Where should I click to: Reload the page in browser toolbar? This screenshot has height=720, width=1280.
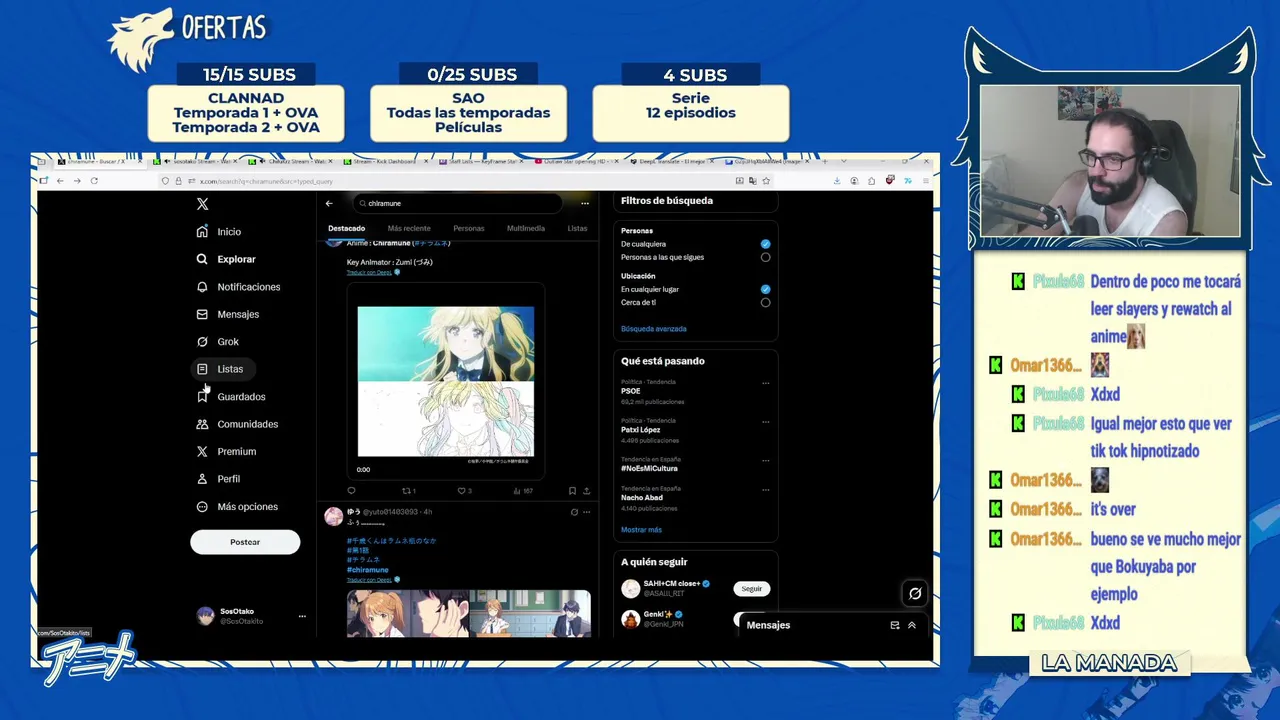click(x=94, y=181)
